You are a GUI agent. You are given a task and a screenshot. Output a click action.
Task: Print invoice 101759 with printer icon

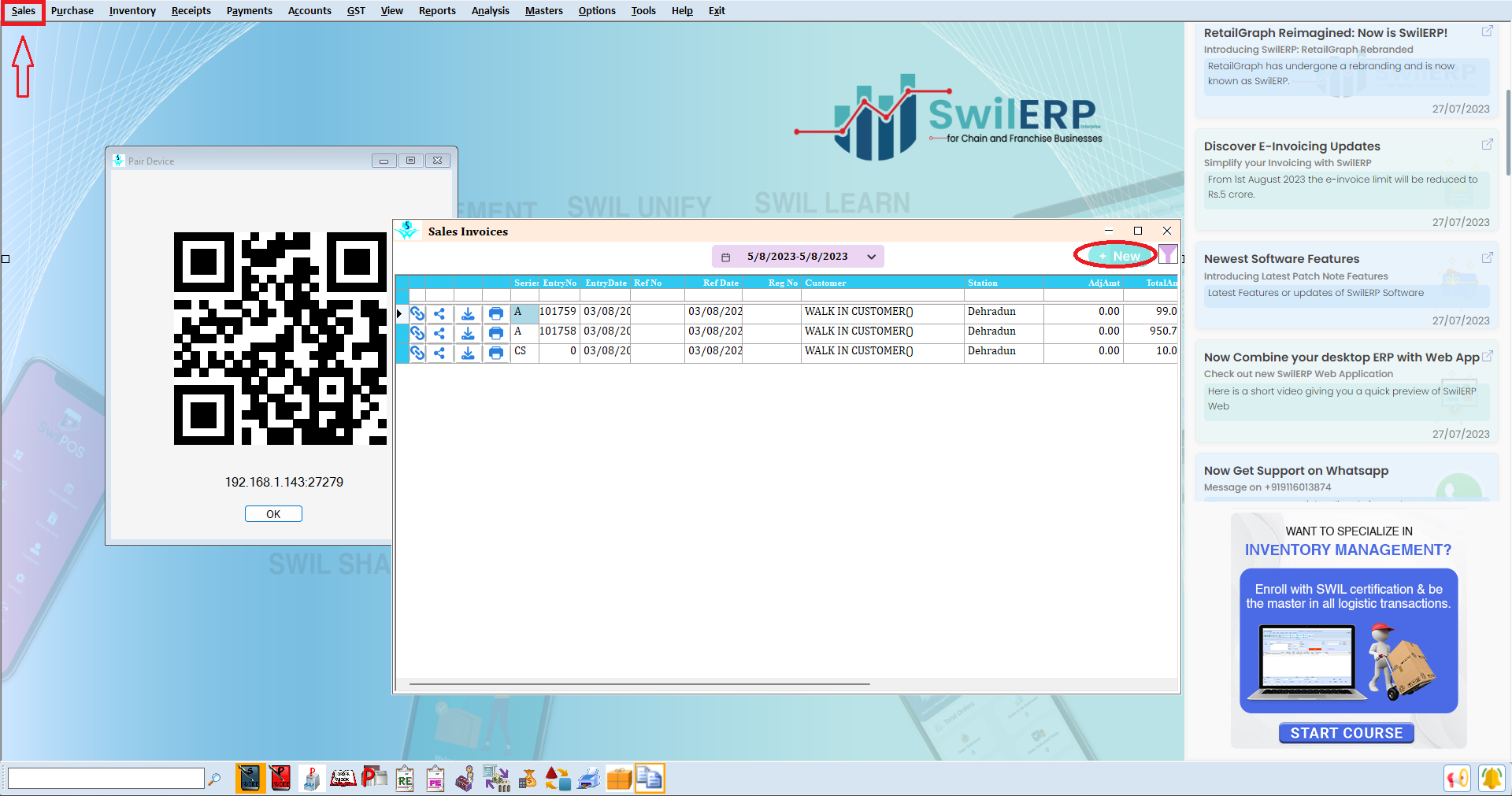click(x=496, y=313)
